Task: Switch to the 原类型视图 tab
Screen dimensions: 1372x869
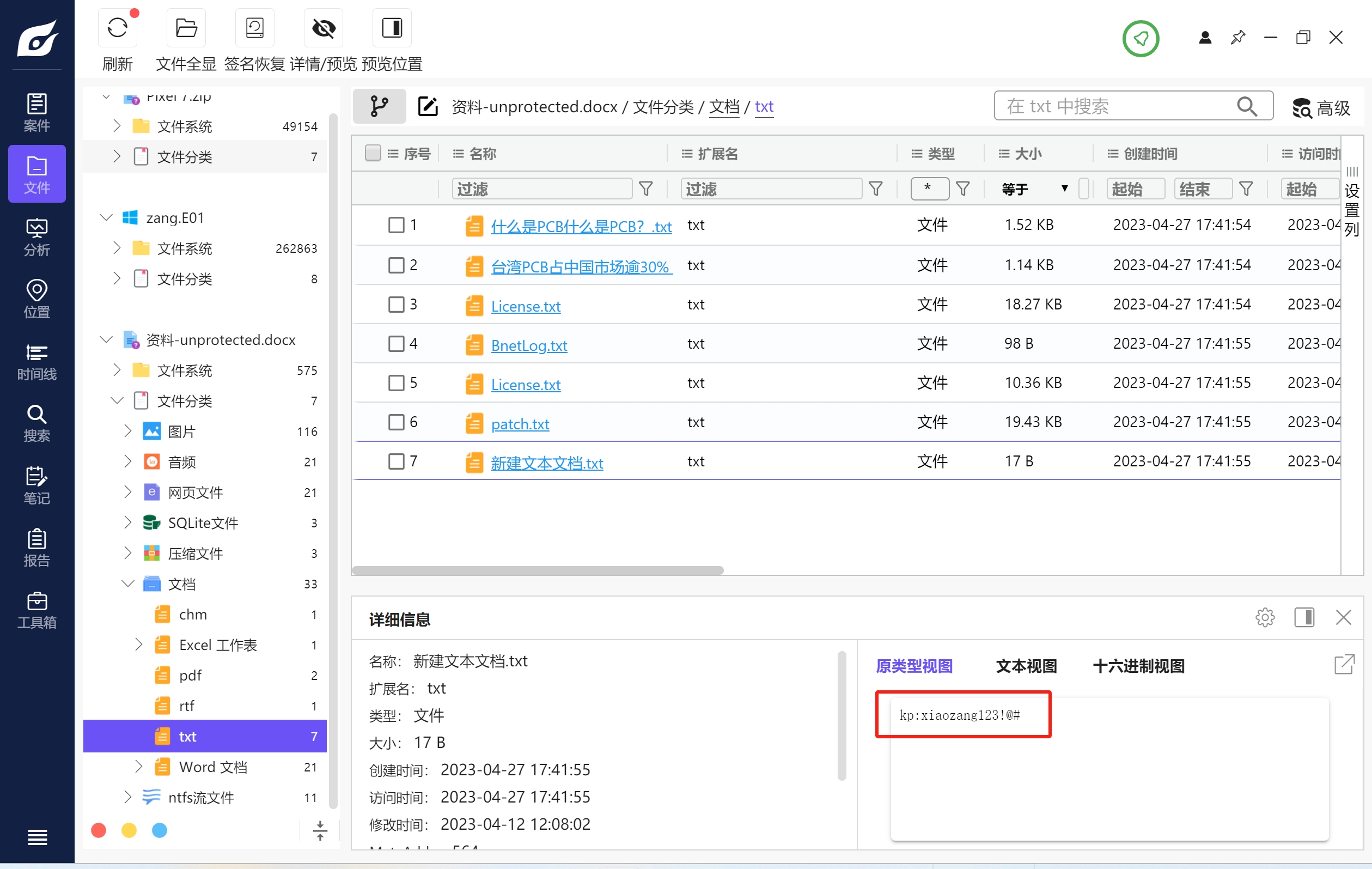Action: click(x=914, y=666)
